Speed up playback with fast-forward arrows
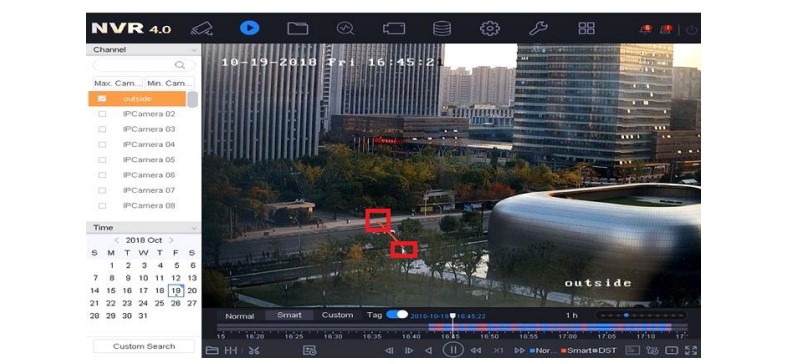Screen dimensions: 811x364 click(519, 350)
